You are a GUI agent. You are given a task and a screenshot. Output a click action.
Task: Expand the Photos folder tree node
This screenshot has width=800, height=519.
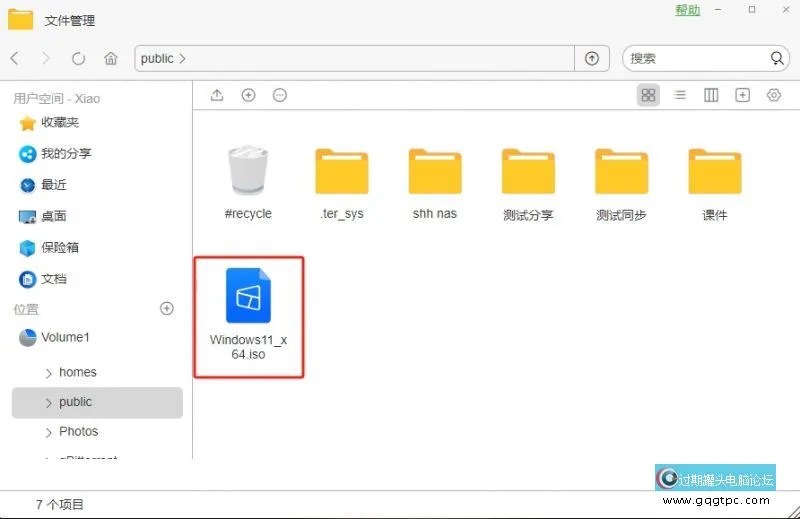[x=49, y=432]
